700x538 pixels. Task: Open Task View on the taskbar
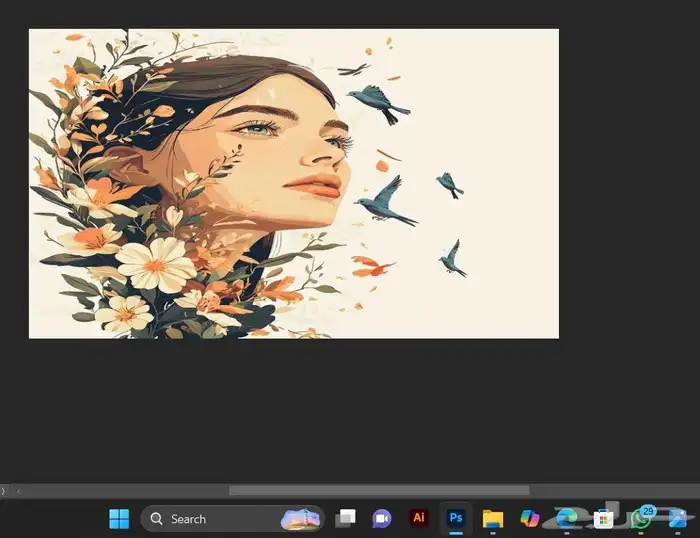(x=345, y=518)
